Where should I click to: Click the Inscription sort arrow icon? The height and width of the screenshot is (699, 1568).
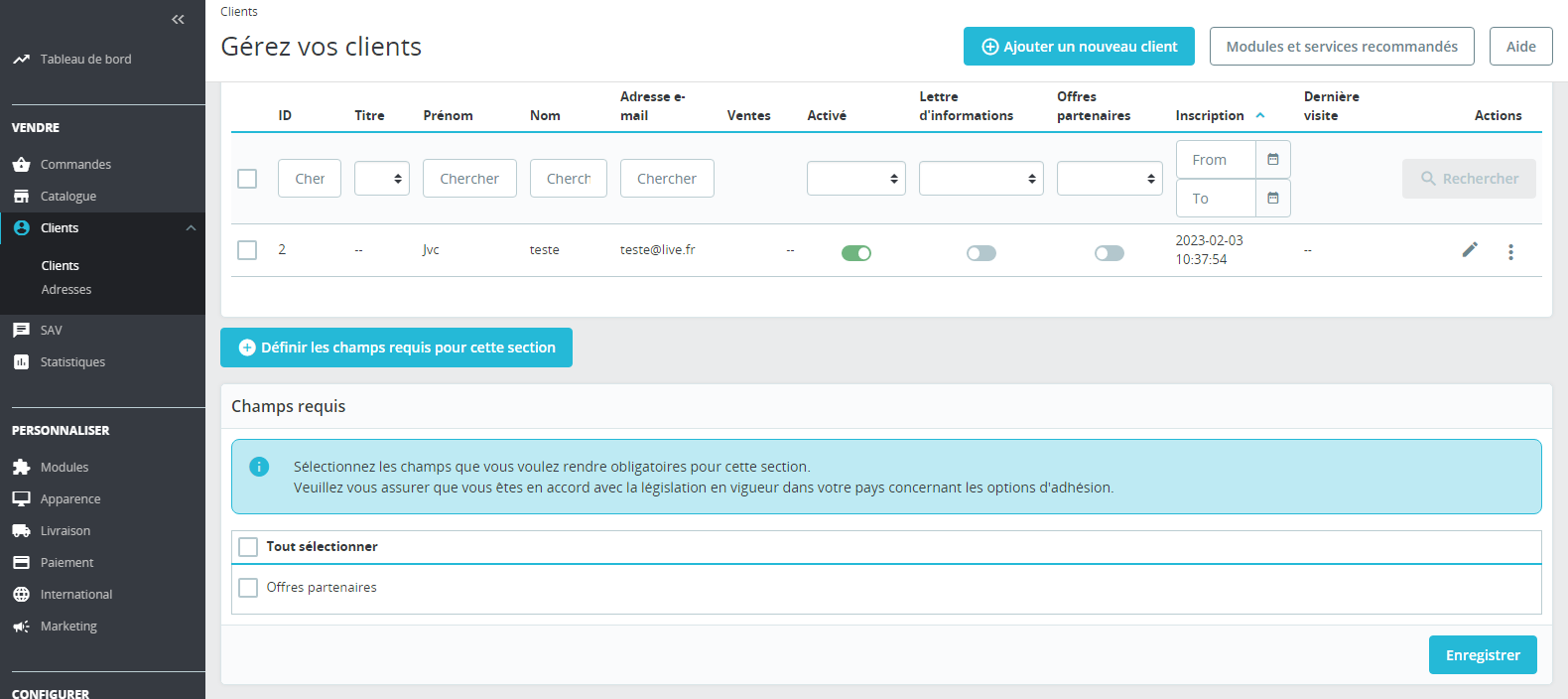(x=1260, y=115)
